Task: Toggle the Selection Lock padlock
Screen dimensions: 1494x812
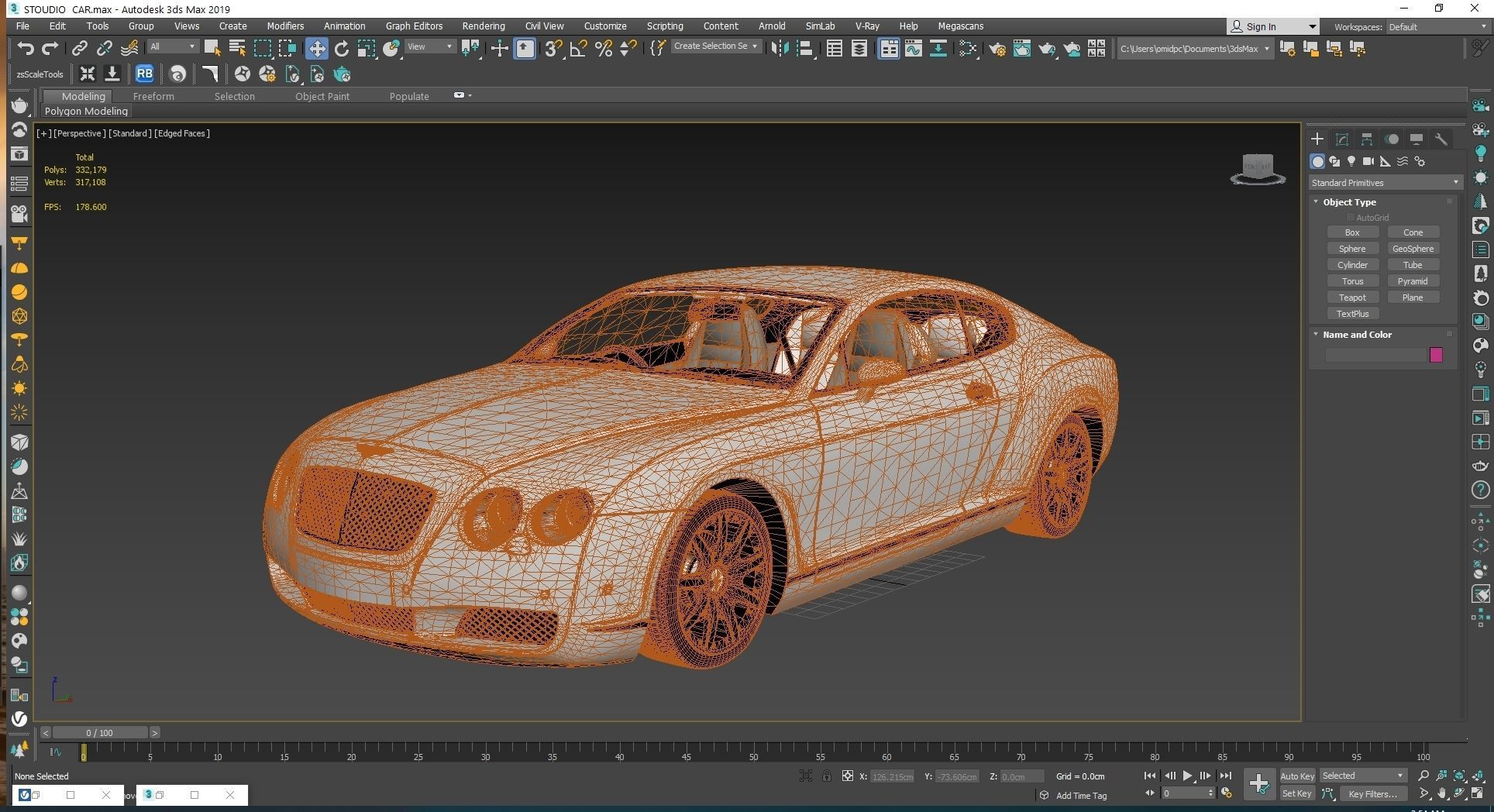Action: click(827, 776)
